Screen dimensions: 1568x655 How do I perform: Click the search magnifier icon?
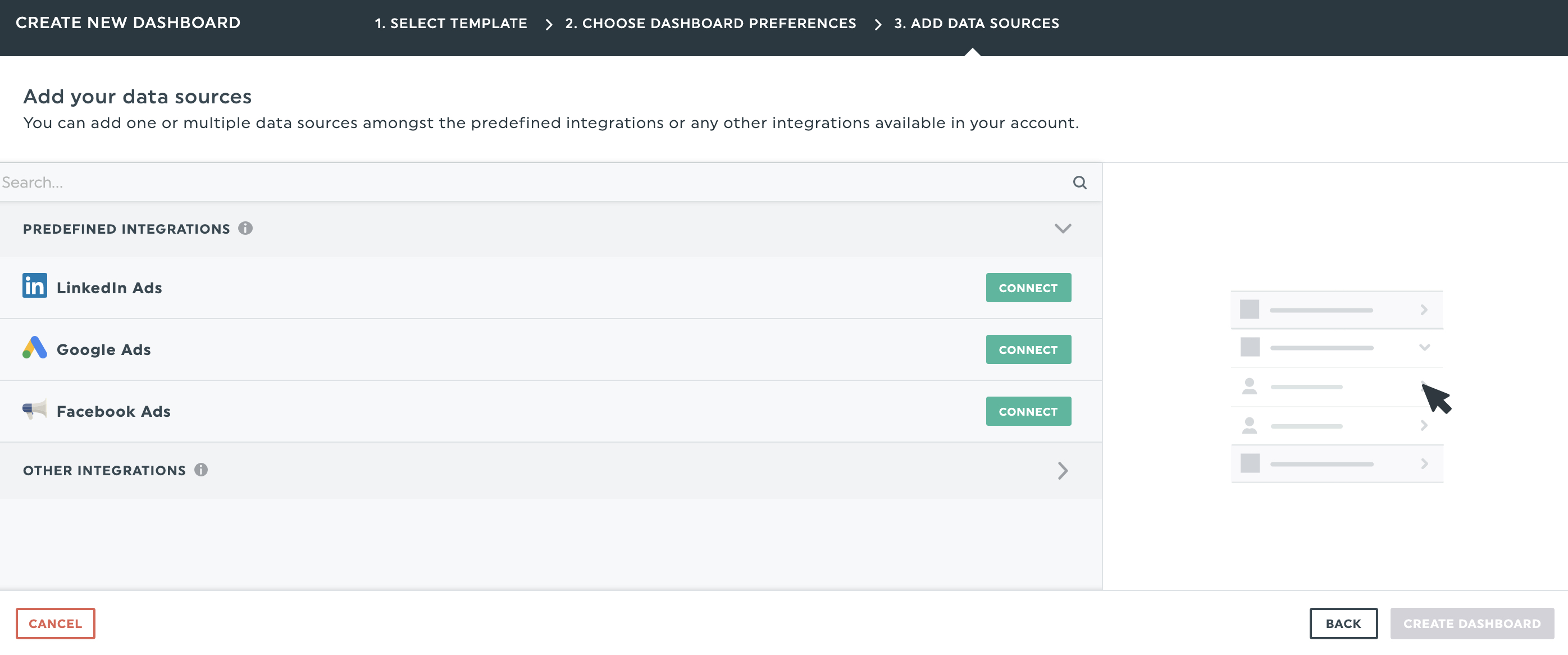(1079, 183)
